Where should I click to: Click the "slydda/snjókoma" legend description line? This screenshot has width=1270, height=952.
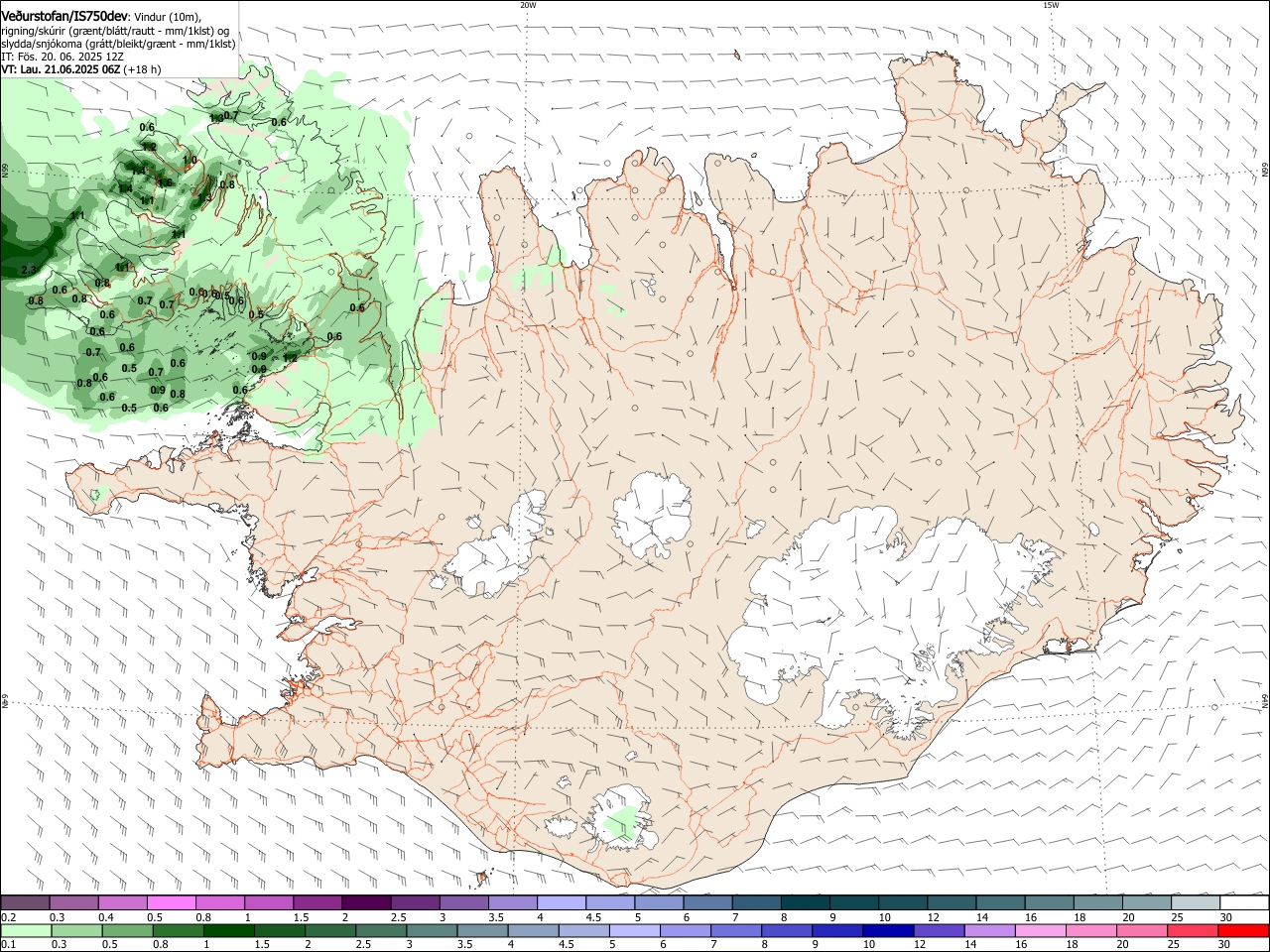pos(118,44)
